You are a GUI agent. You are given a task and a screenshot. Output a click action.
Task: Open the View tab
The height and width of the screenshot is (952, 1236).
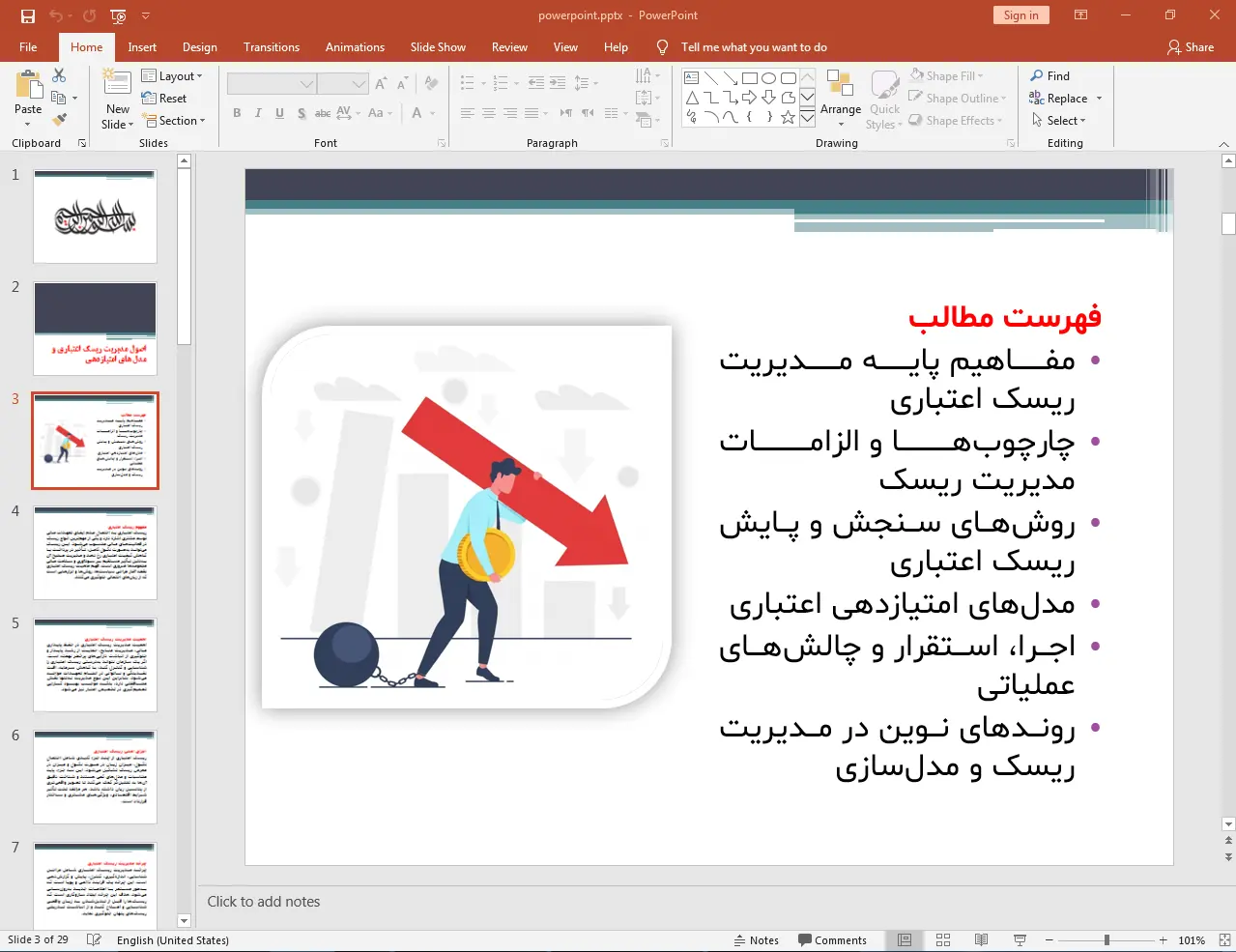point(565,47)
